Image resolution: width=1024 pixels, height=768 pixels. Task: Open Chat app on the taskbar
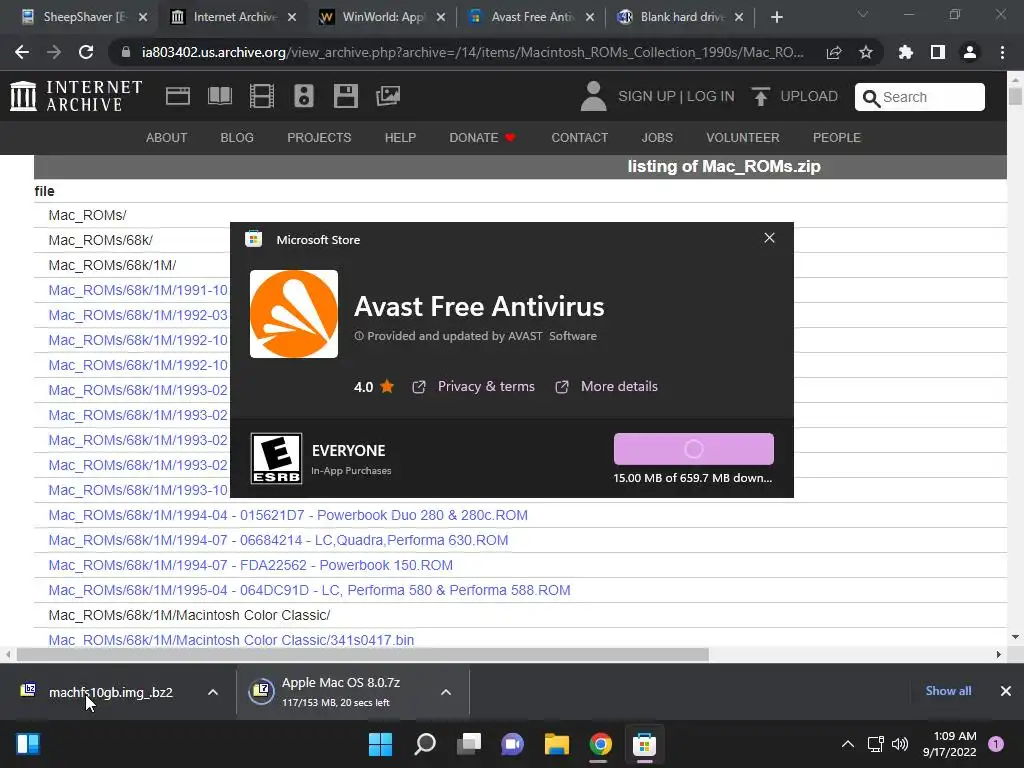click(513, 744)
